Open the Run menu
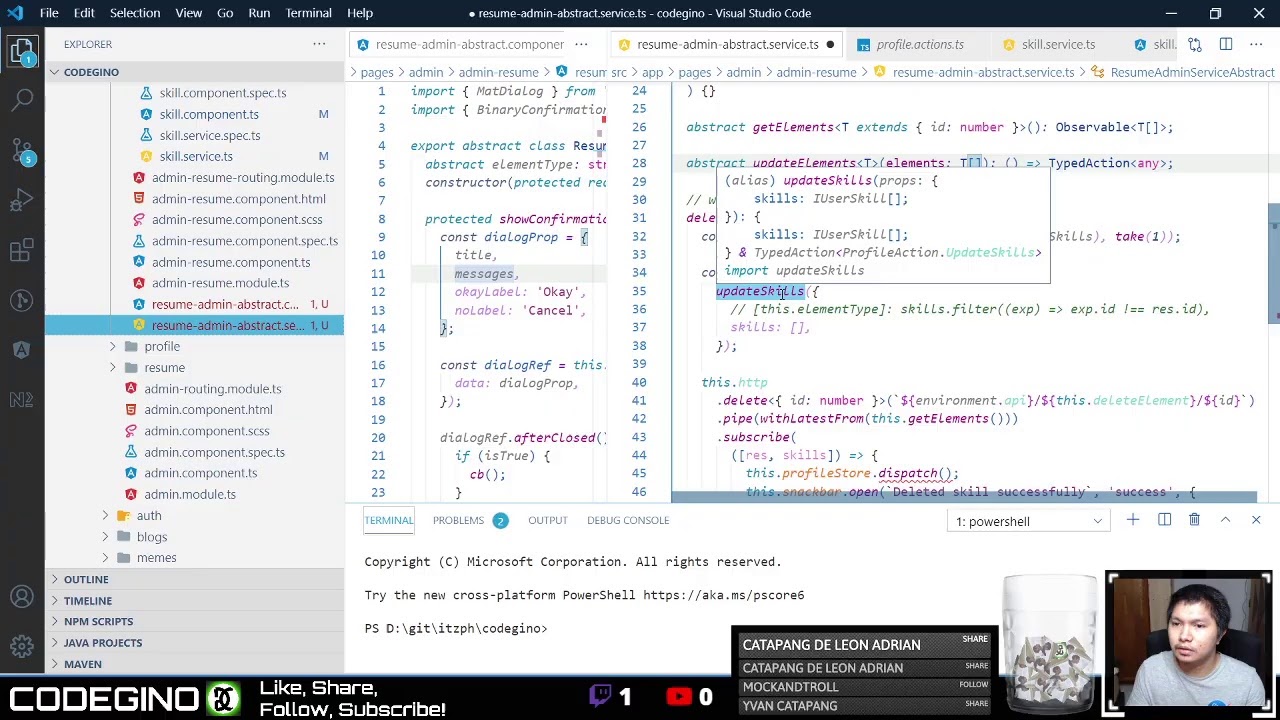 (x=259, y=13)
